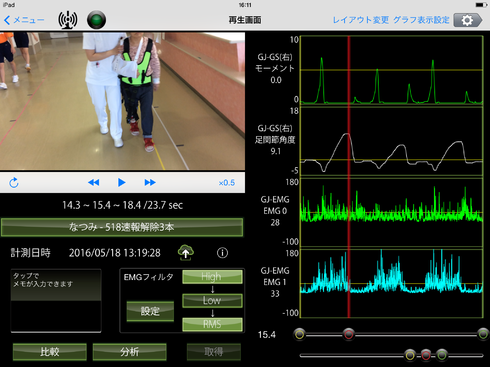This screenshot has height=367, width=490.
Task: Tap the walking patient video preview
Action: coord(122,101)
